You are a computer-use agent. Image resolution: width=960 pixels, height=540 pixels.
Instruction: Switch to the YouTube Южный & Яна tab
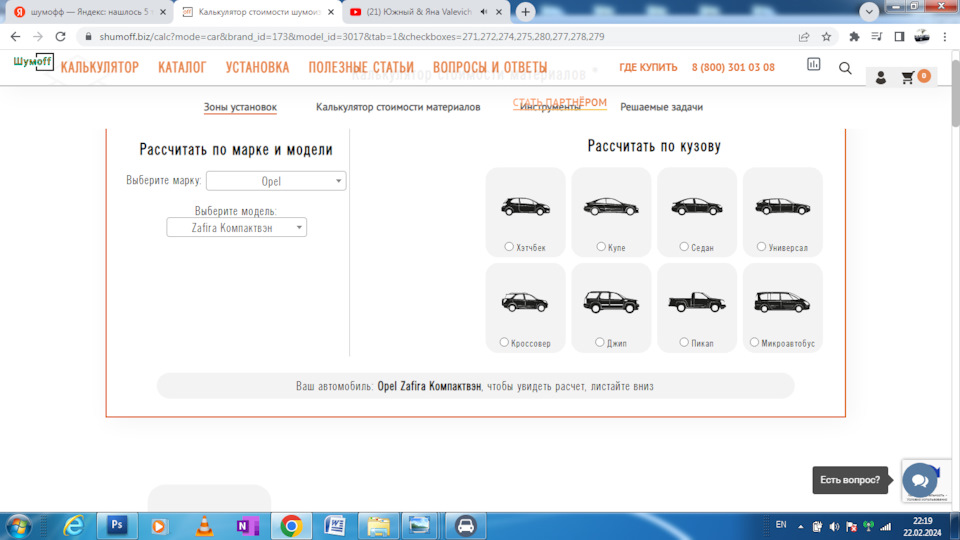426,12
